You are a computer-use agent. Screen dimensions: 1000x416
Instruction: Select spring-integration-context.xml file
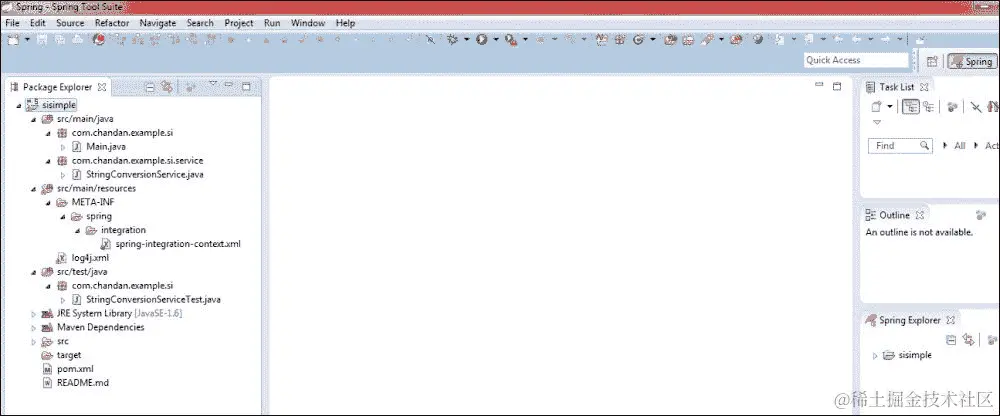[171, 244]
